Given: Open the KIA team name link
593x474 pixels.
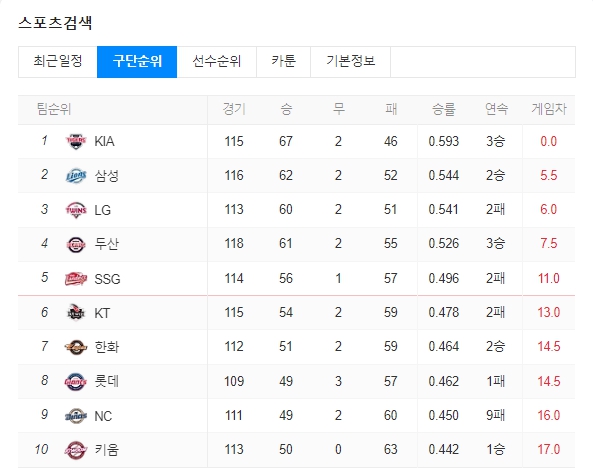Looking at the screenshot, I should [x=104, y=141].
